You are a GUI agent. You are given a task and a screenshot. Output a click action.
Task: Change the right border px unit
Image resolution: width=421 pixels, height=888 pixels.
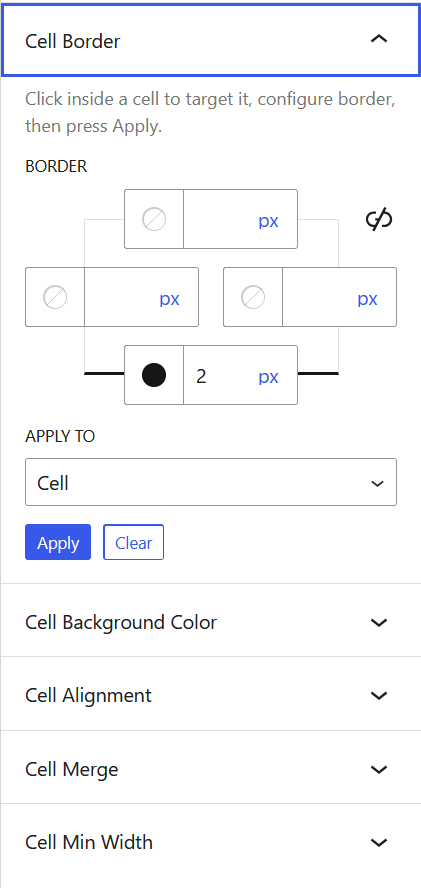coord(368,298)
